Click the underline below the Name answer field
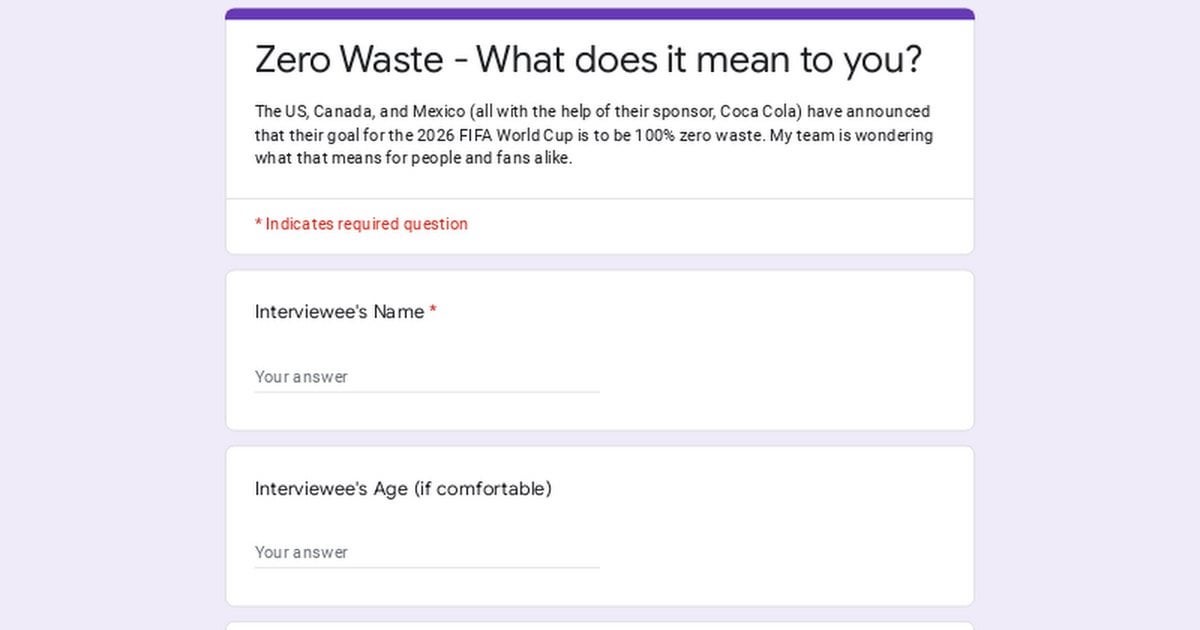This screenshot has height=630, width=1200. (x=426, y=392)
